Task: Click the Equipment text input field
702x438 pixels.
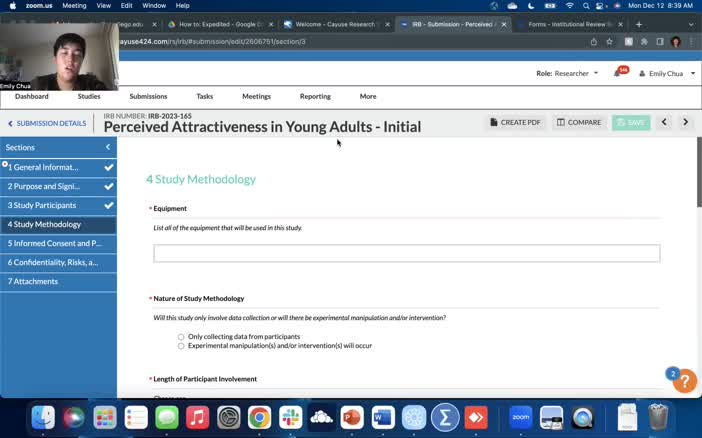Action: 407,253
